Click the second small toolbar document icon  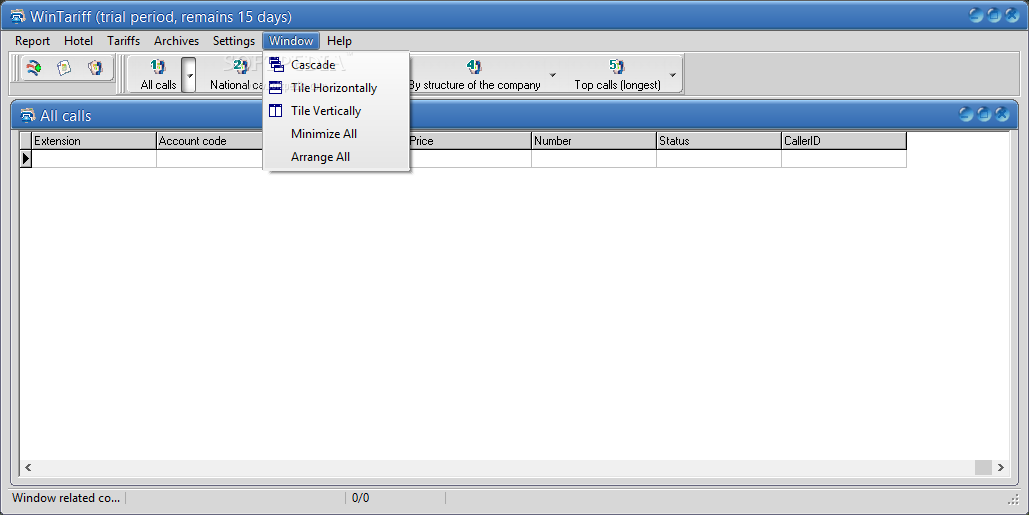coord(64,68)
